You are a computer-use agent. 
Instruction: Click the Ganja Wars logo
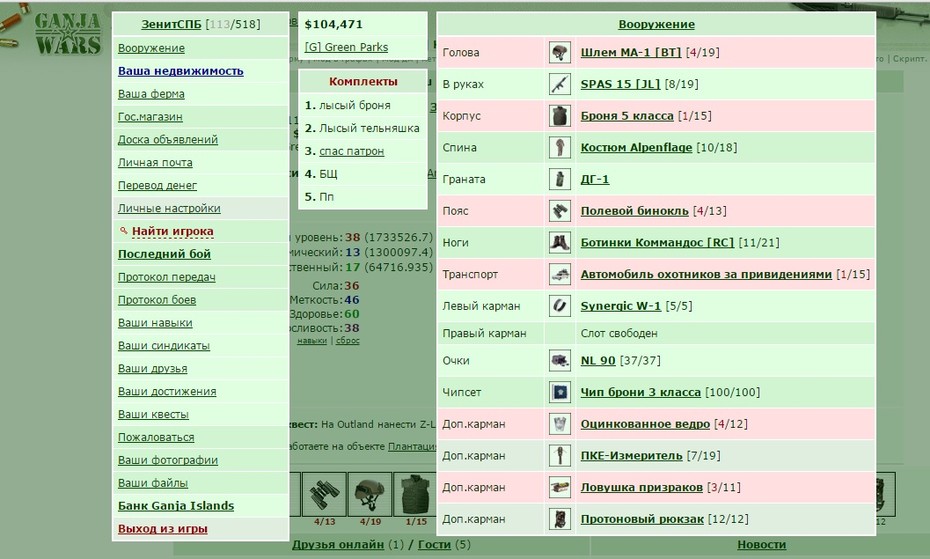pyautogui.click(x=68, y=34)
